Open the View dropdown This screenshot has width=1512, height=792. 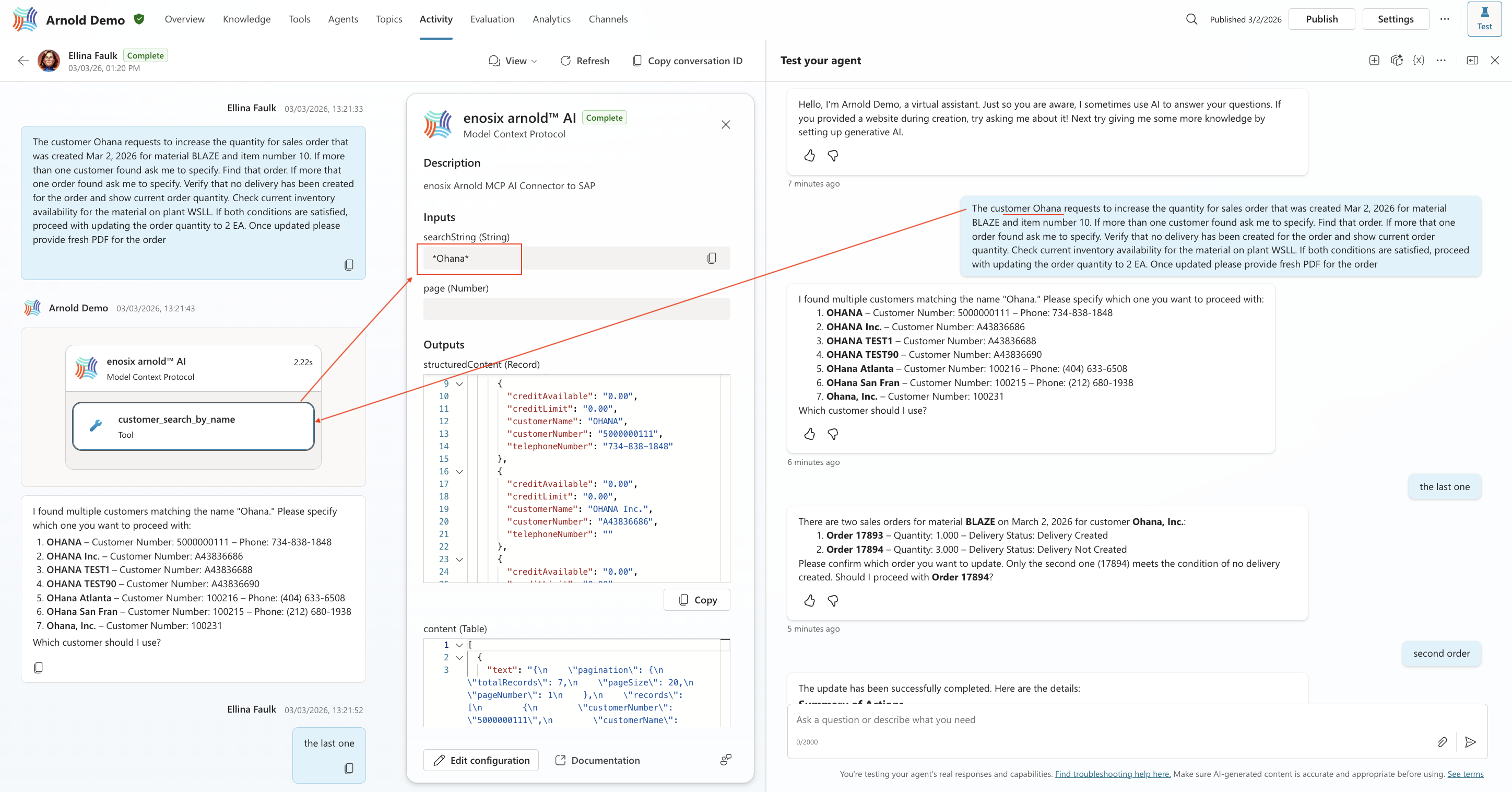pos(513,61)
